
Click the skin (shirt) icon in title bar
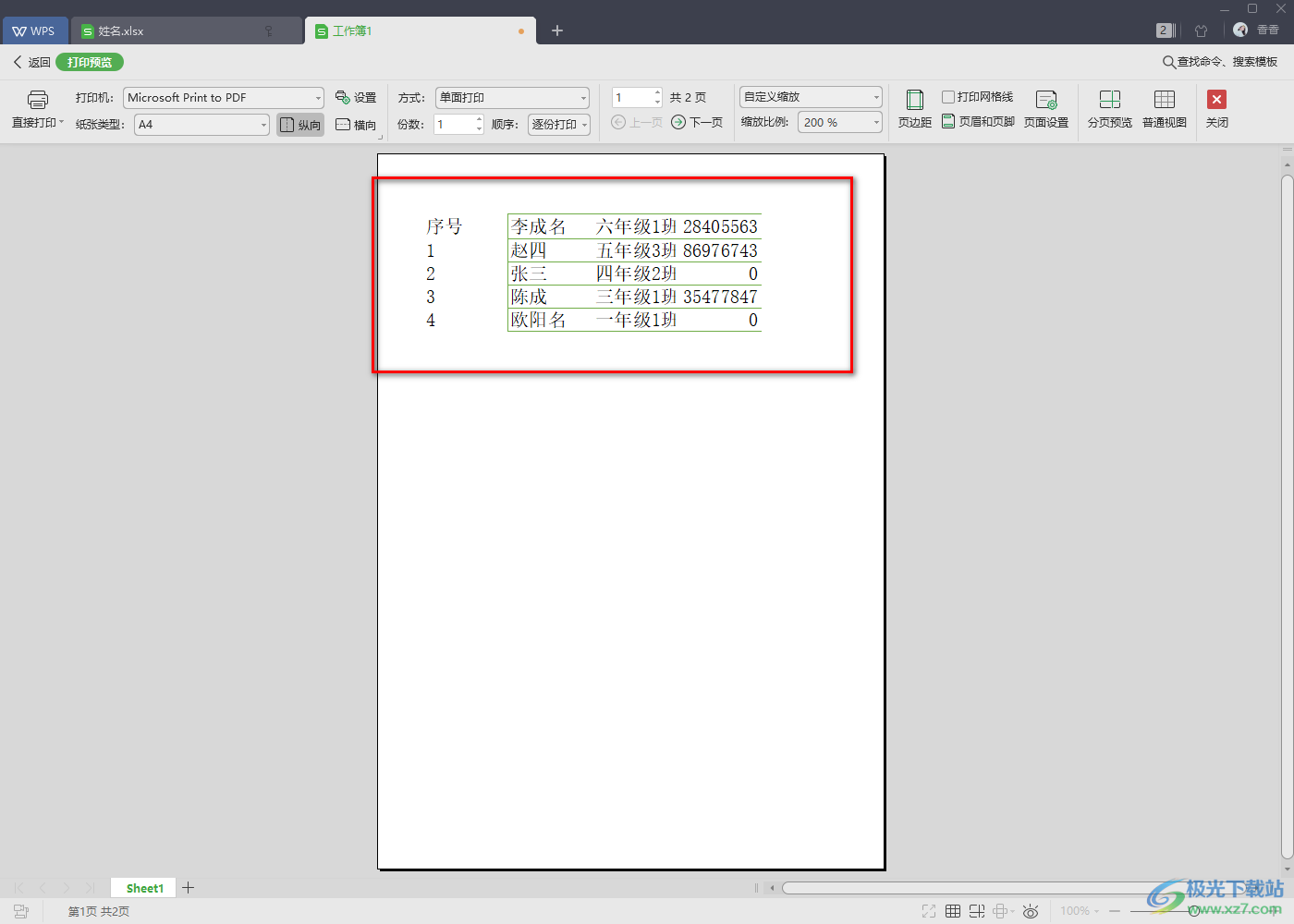[1202, 30]
